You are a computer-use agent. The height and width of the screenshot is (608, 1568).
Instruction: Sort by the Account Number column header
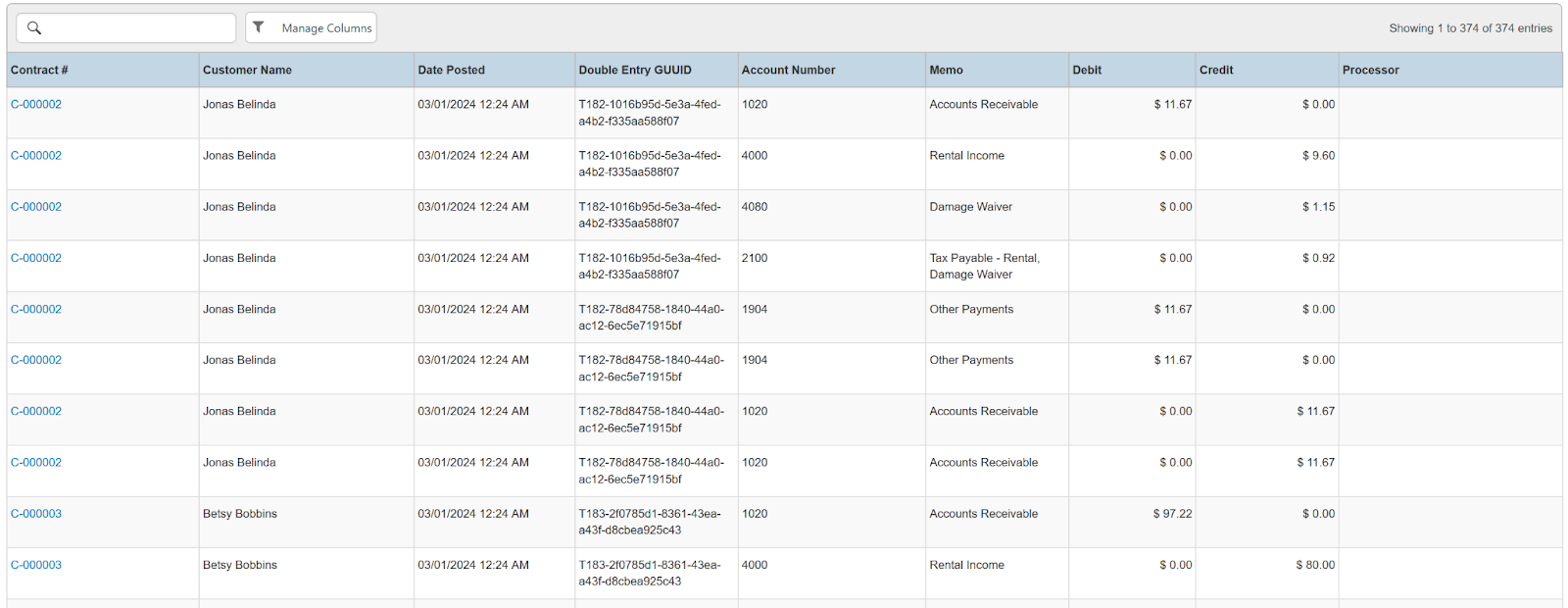pyautogui.click(x=788, y=71)
